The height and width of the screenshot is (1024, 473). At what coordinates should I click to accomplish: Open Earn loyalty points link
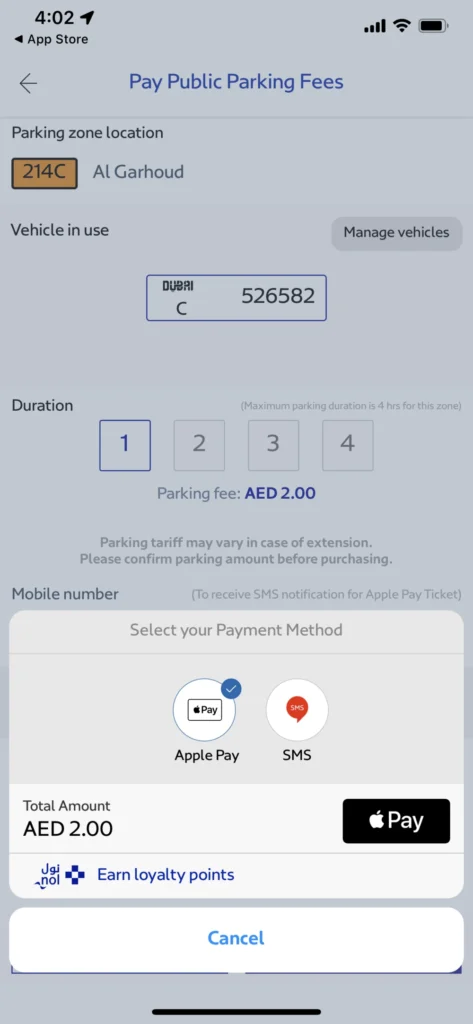click(x=165, y=874)
